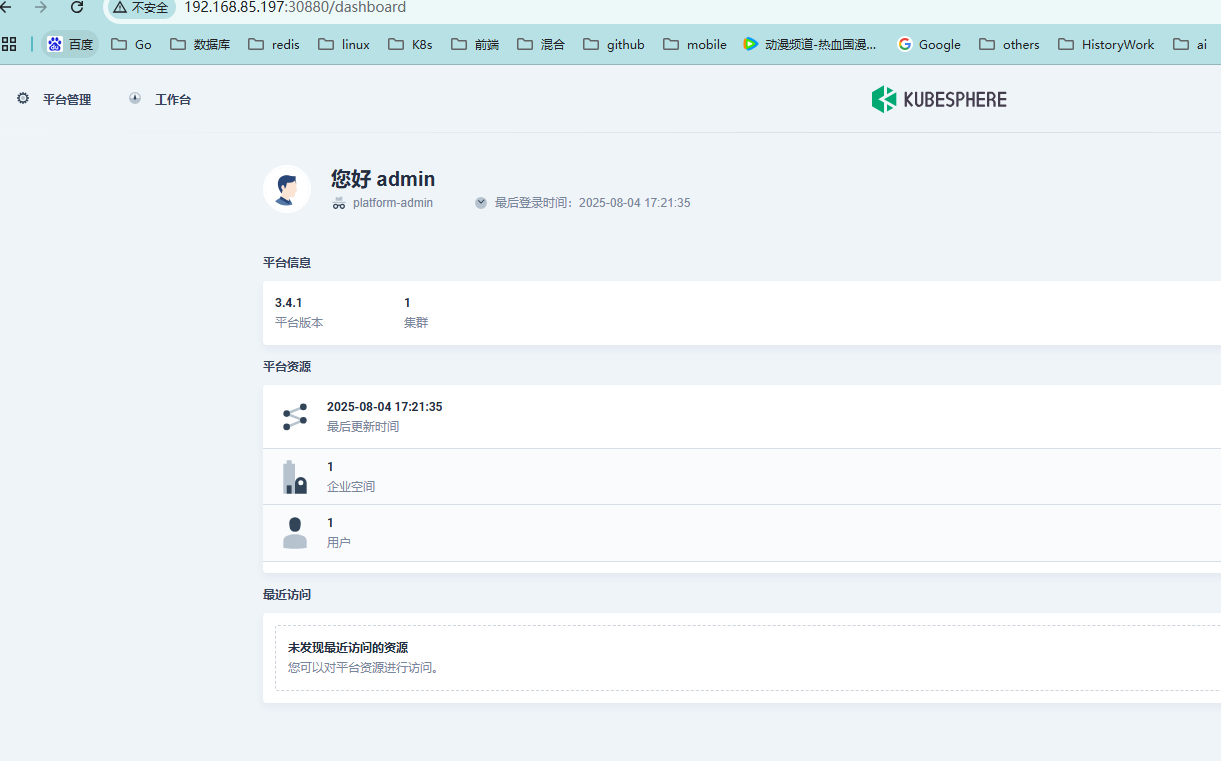This screenshot has height=761, width=1221.
Task: Open the HistoryWork bookmarks folder
Action: 1106,44
